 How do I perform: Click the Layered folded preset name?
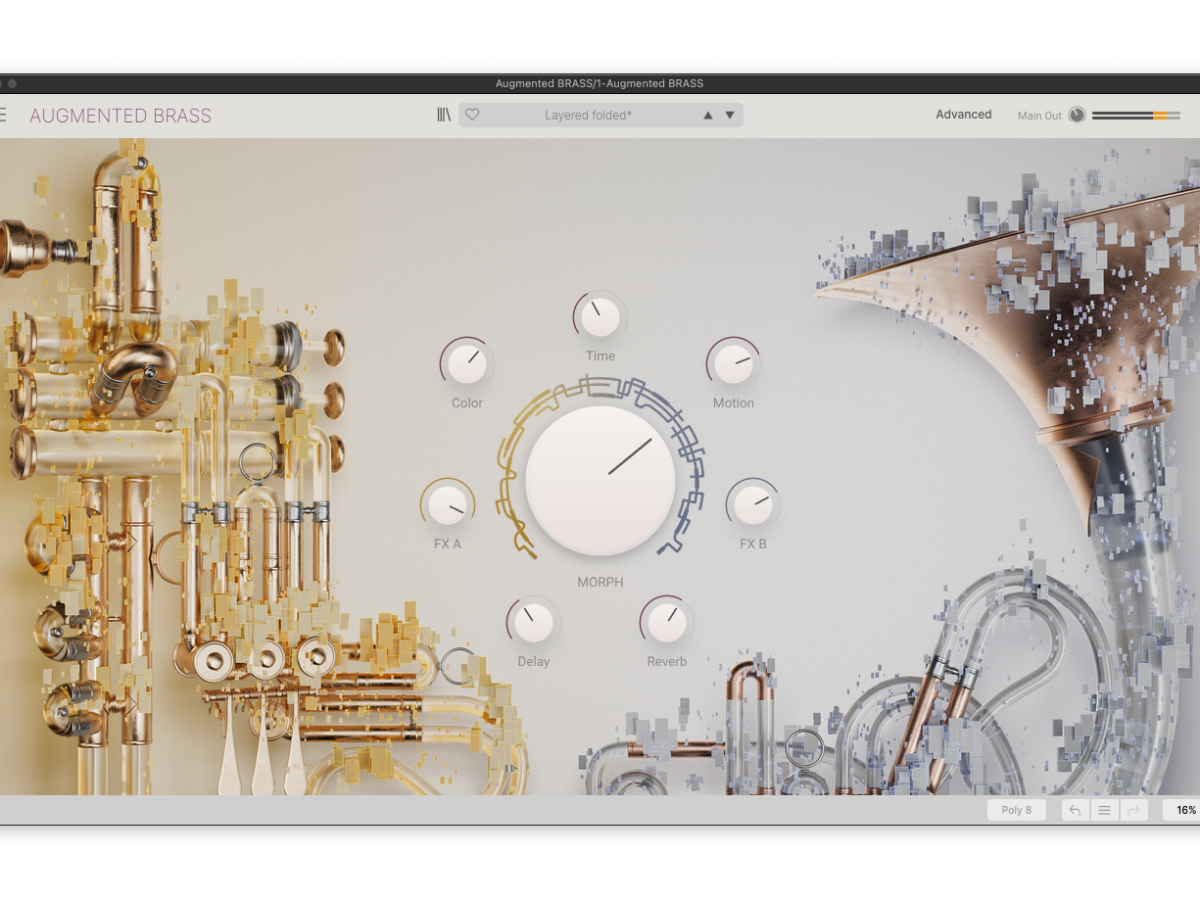pyautogui.click(x=588, y=115)
